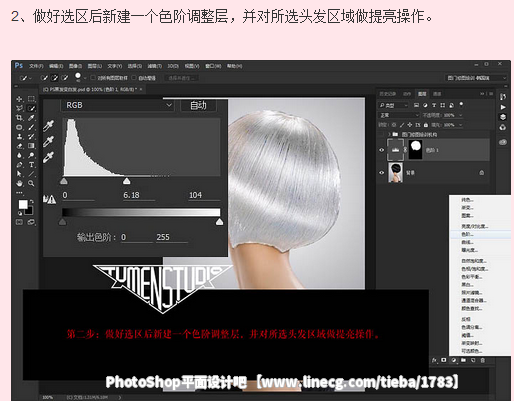Open the layer opacity dropdown arrow

point(461,115)
